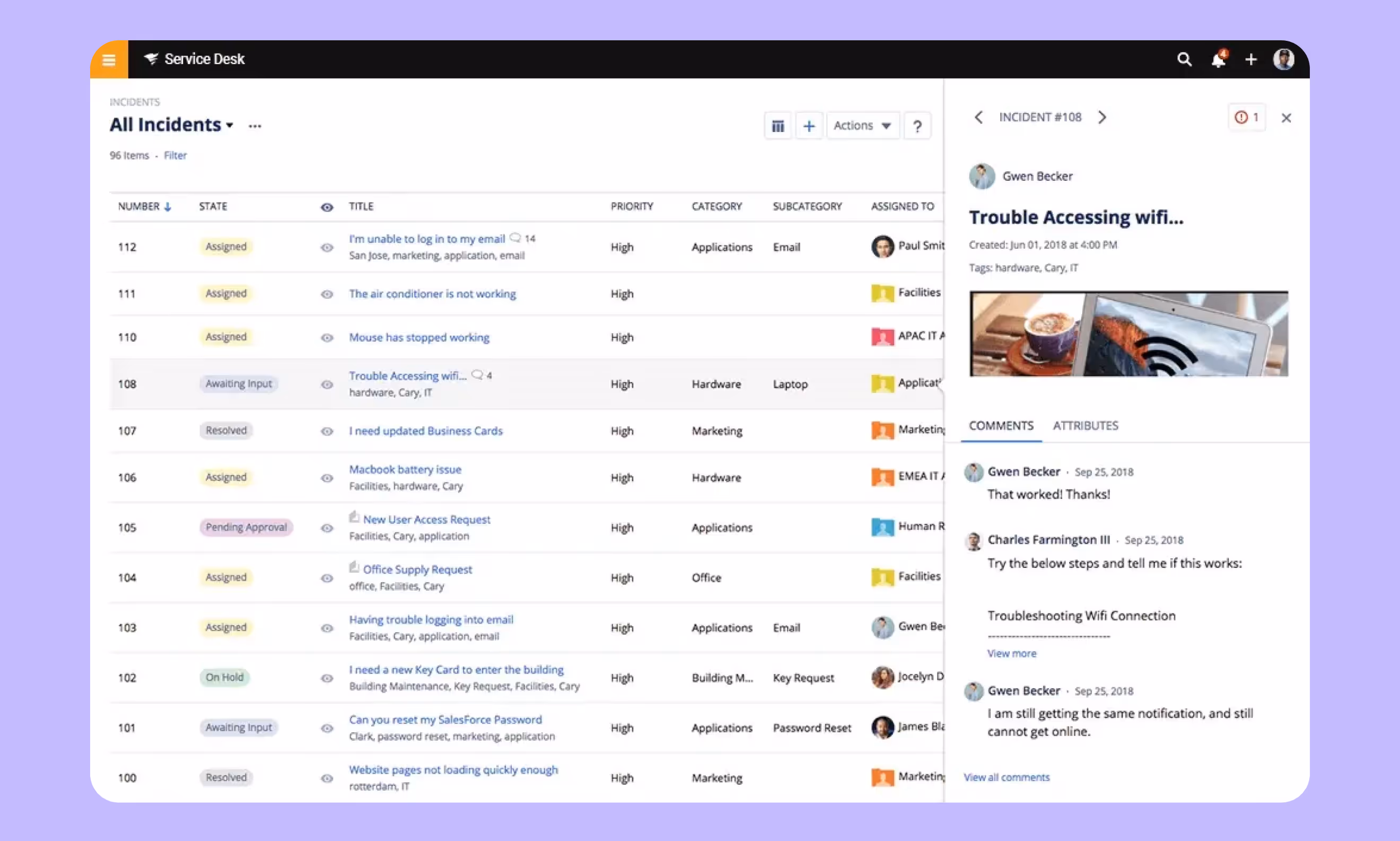
Task: Toggle watch eye for incident 105
Action: click(327, 528)
